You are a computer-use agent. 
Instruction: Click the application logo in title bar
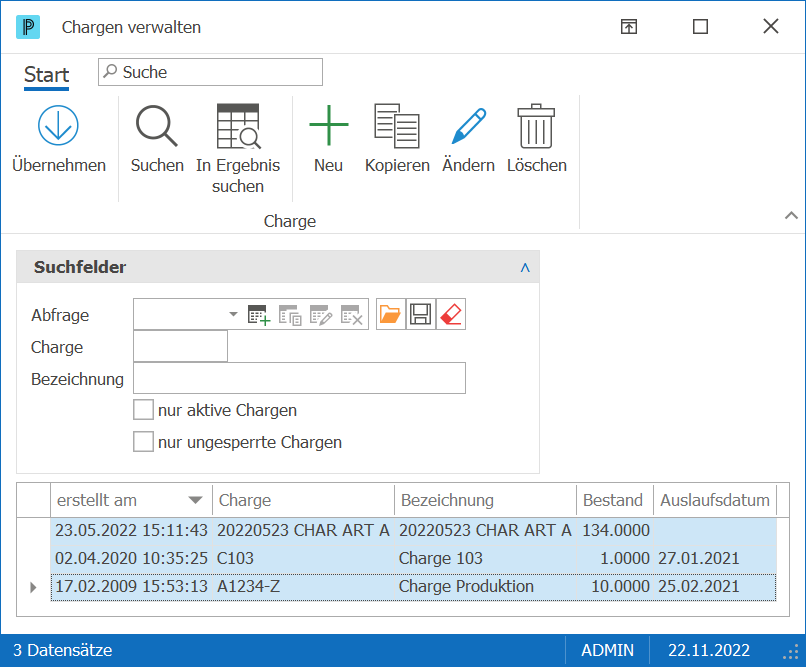(28, 27)
